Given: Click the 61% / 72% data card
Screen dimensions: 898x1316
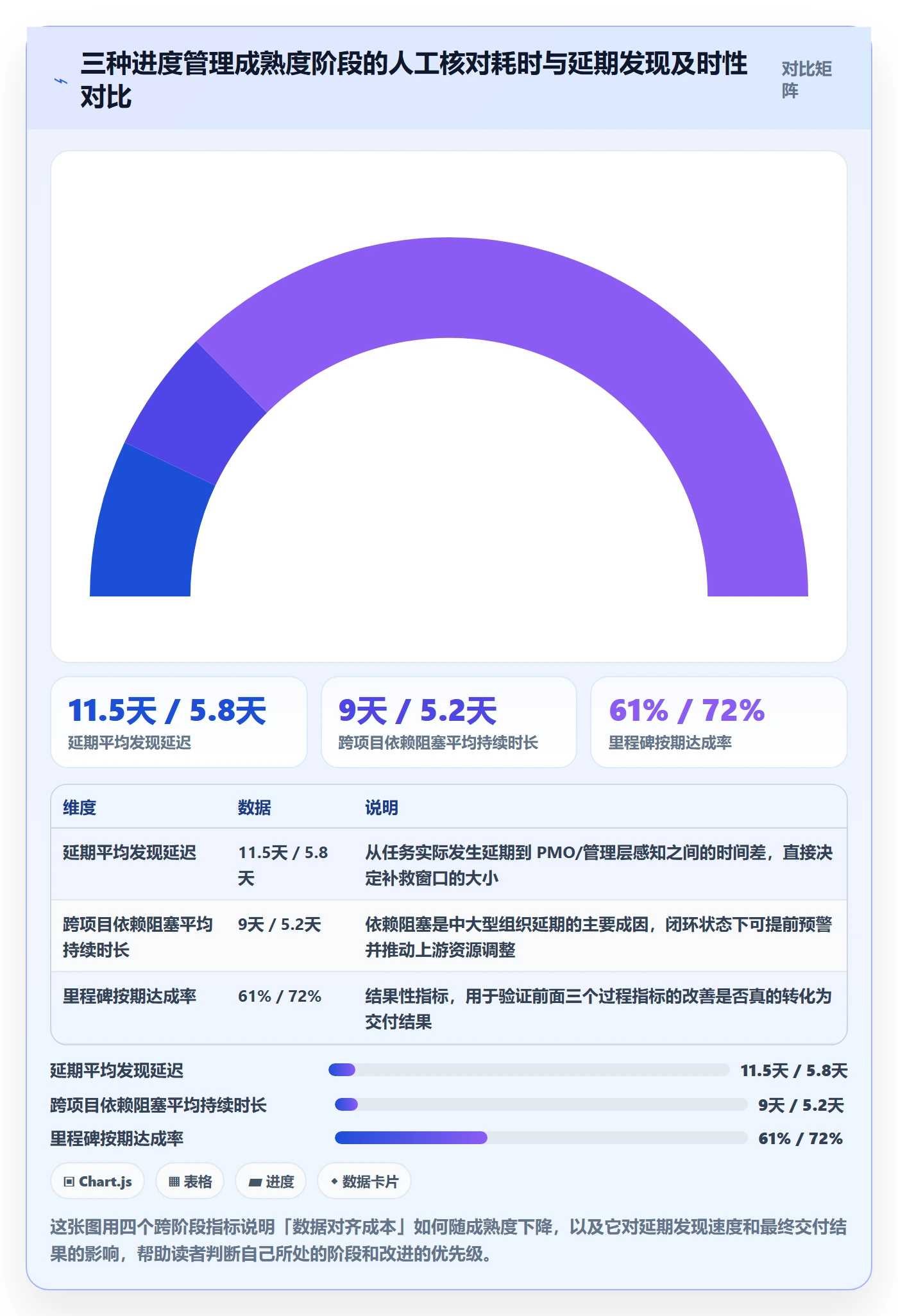Looking at the screenshot, I should 719,722.
